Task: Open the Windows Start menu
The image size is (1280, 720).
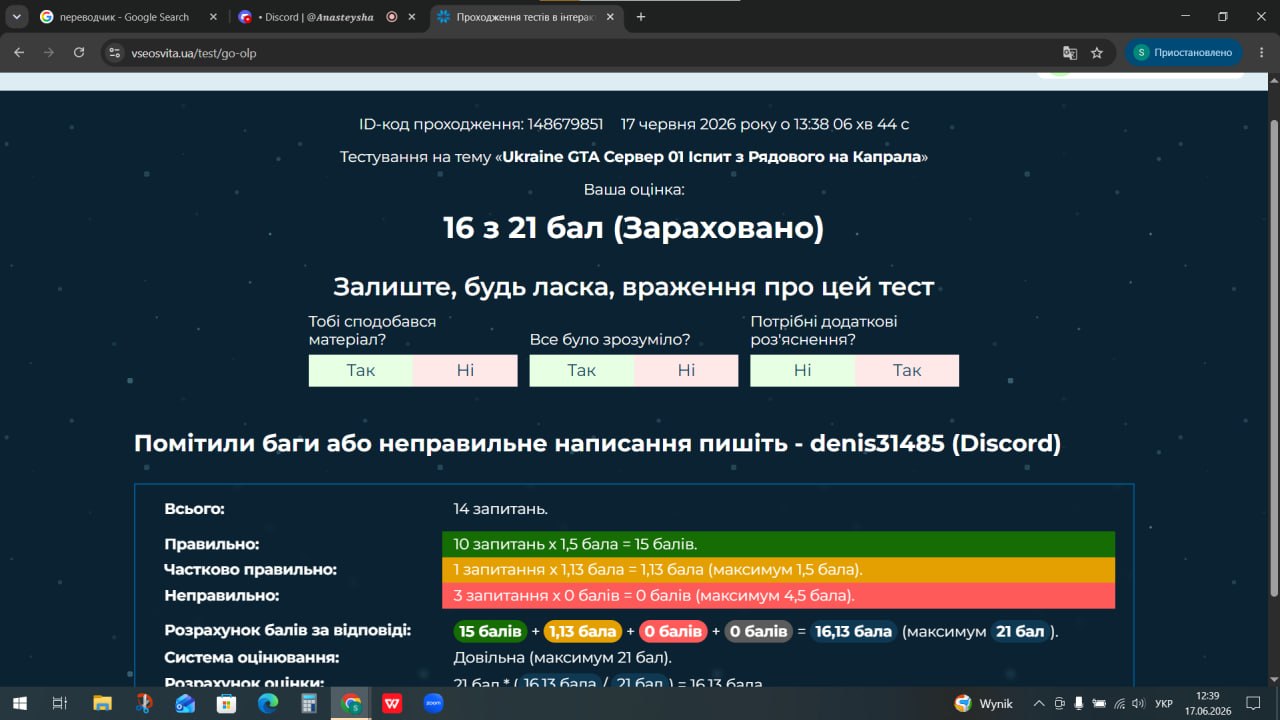Action: (20, 703)
